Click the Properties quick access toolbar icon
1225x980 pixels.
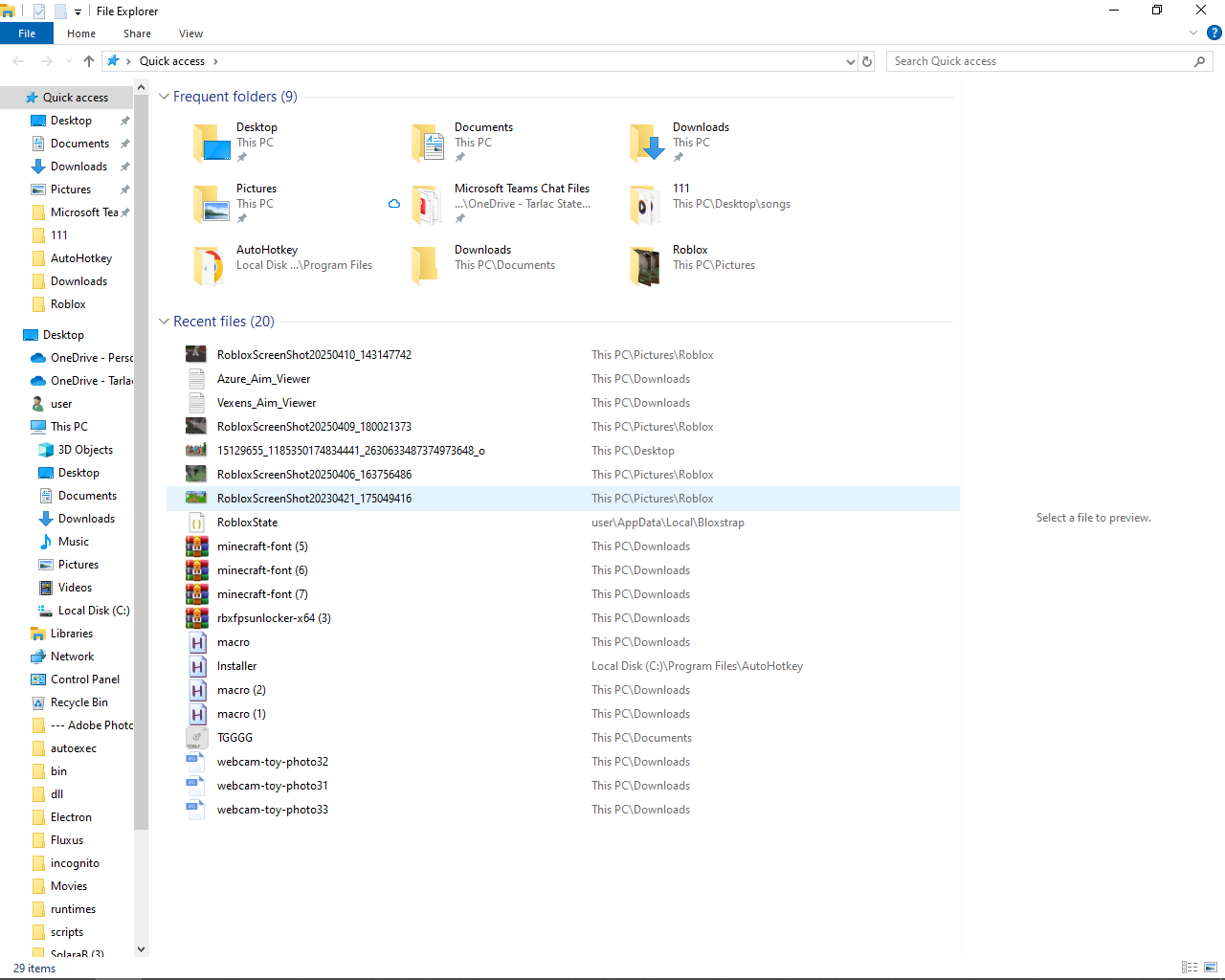(39, 11)
